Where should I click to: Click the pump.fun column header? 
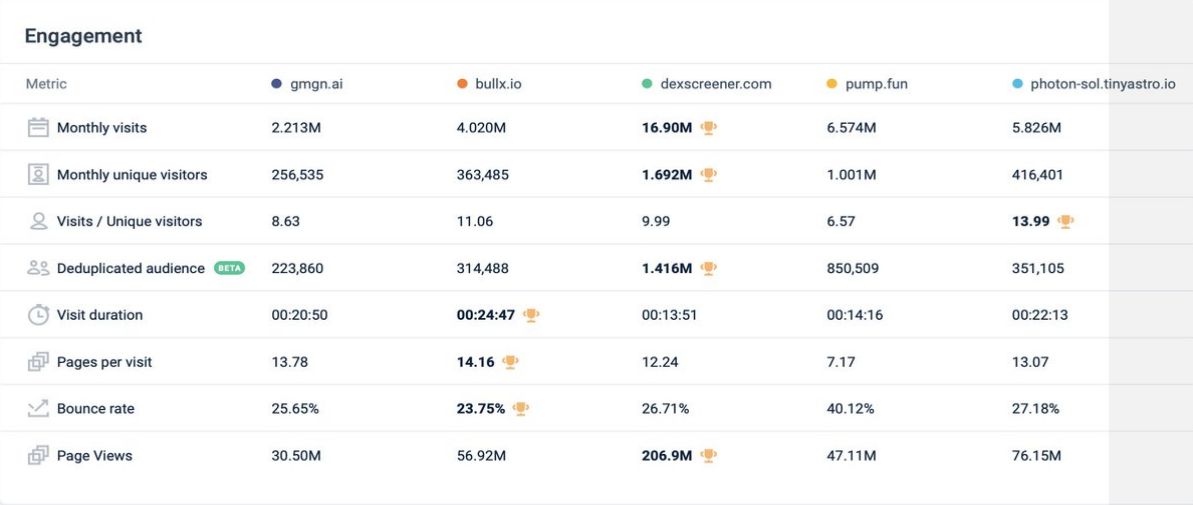pyautogui.click(x=876, y=84)
